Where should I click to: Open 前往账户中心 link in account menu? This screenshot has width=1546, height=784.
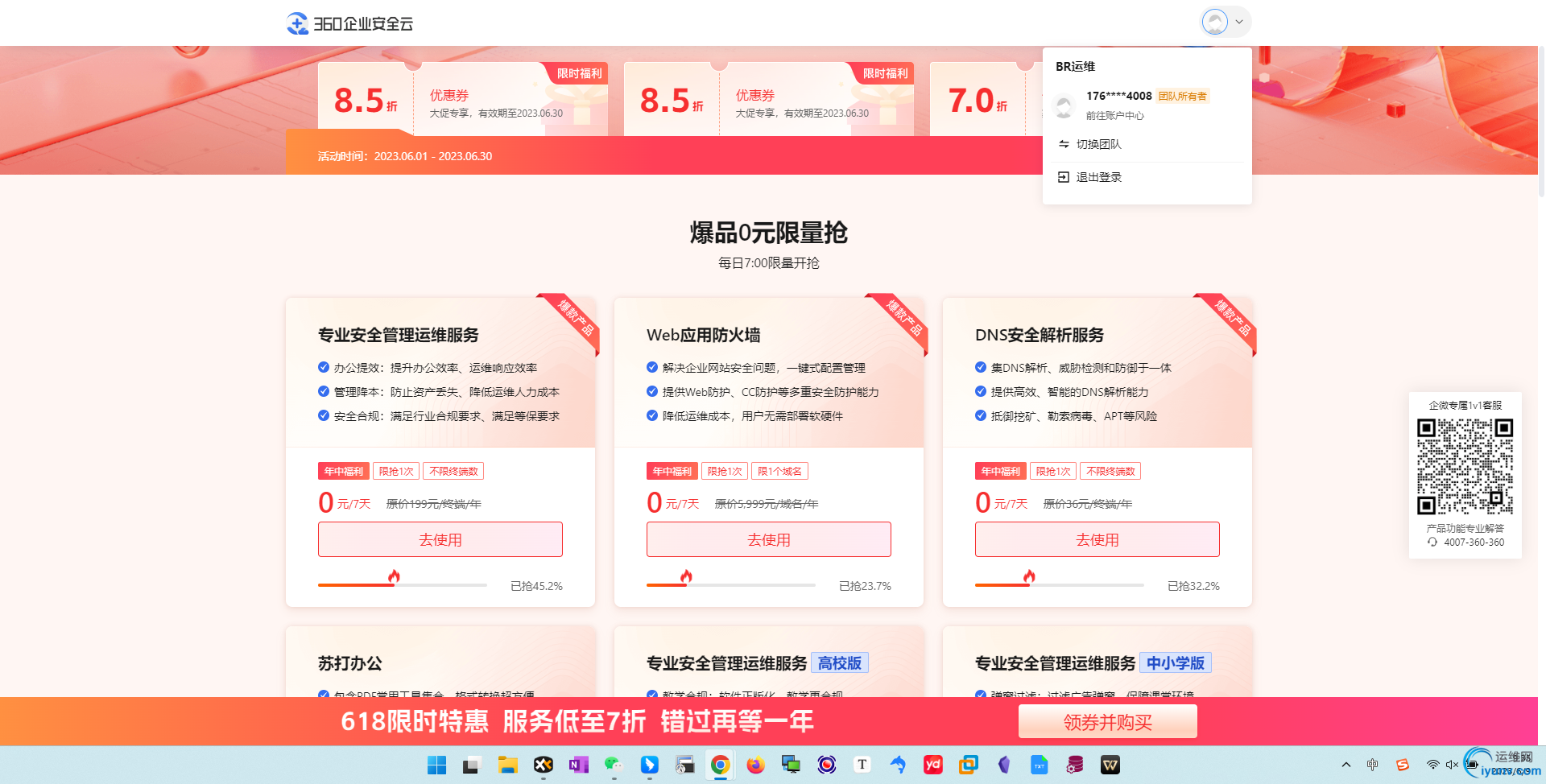click(x=1115, y=116)
